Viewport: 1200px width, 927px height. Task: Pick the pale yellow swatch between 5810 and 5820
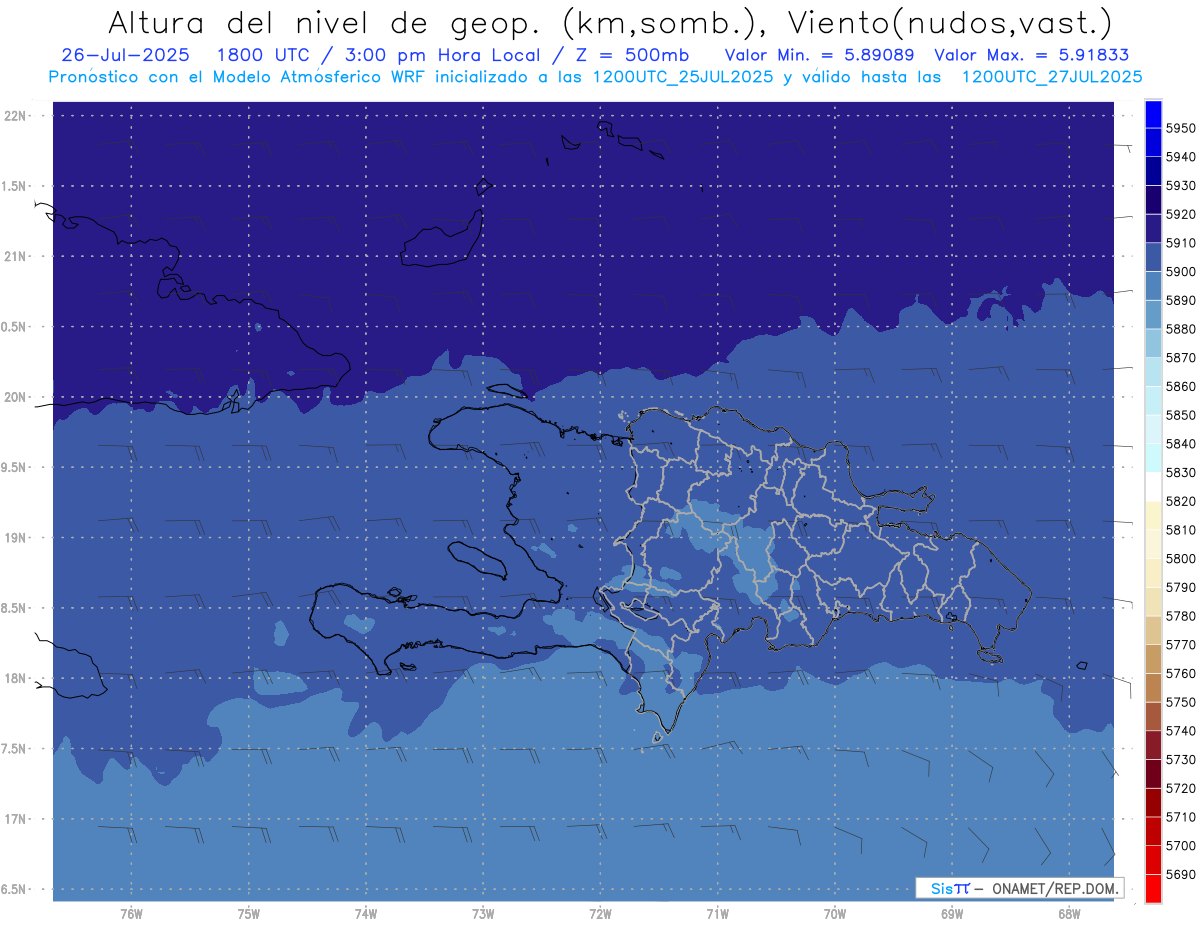coord(1153,515)
